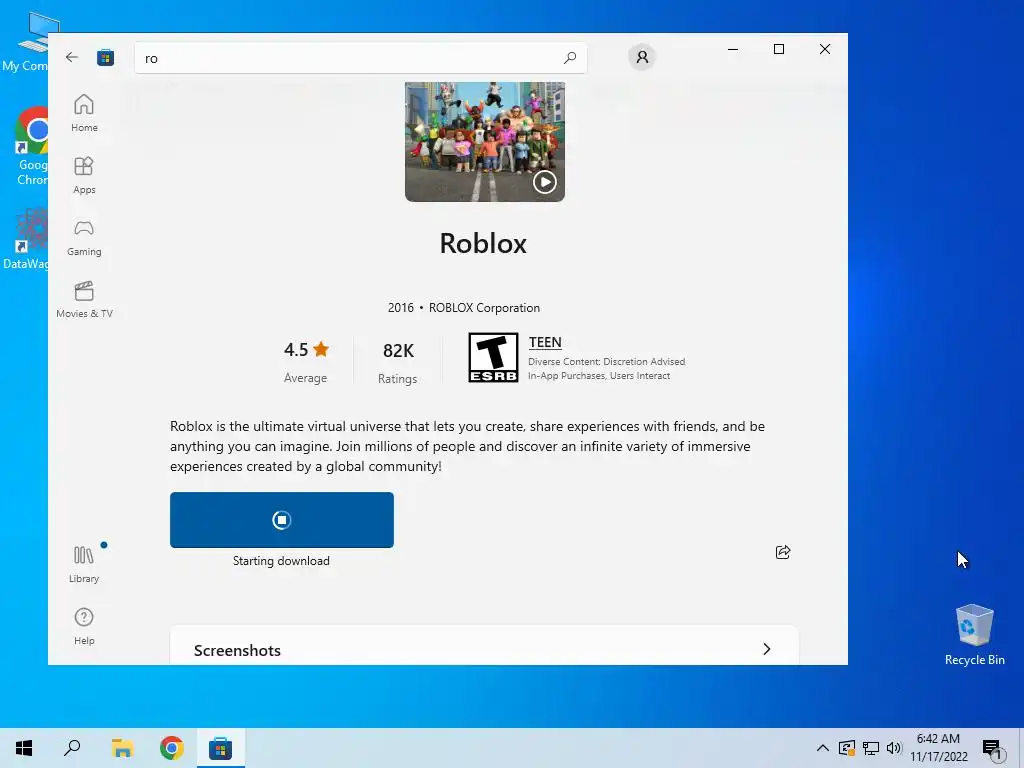Click the 4.5 star average rating
This screenshot has height=768, width=1024.
tap(306, 360)
